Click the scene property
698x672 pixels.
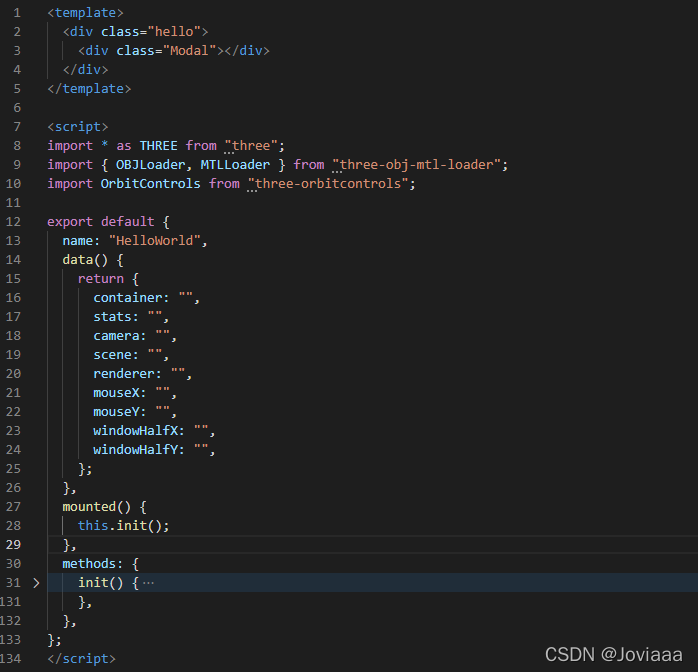(x=112, y=355)
